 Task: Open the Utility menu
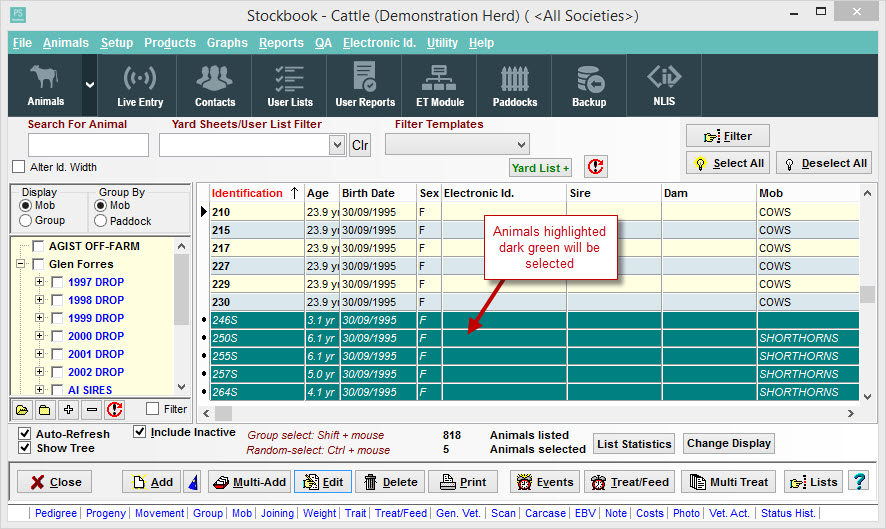pyautogui.click(x=442, y=43)
